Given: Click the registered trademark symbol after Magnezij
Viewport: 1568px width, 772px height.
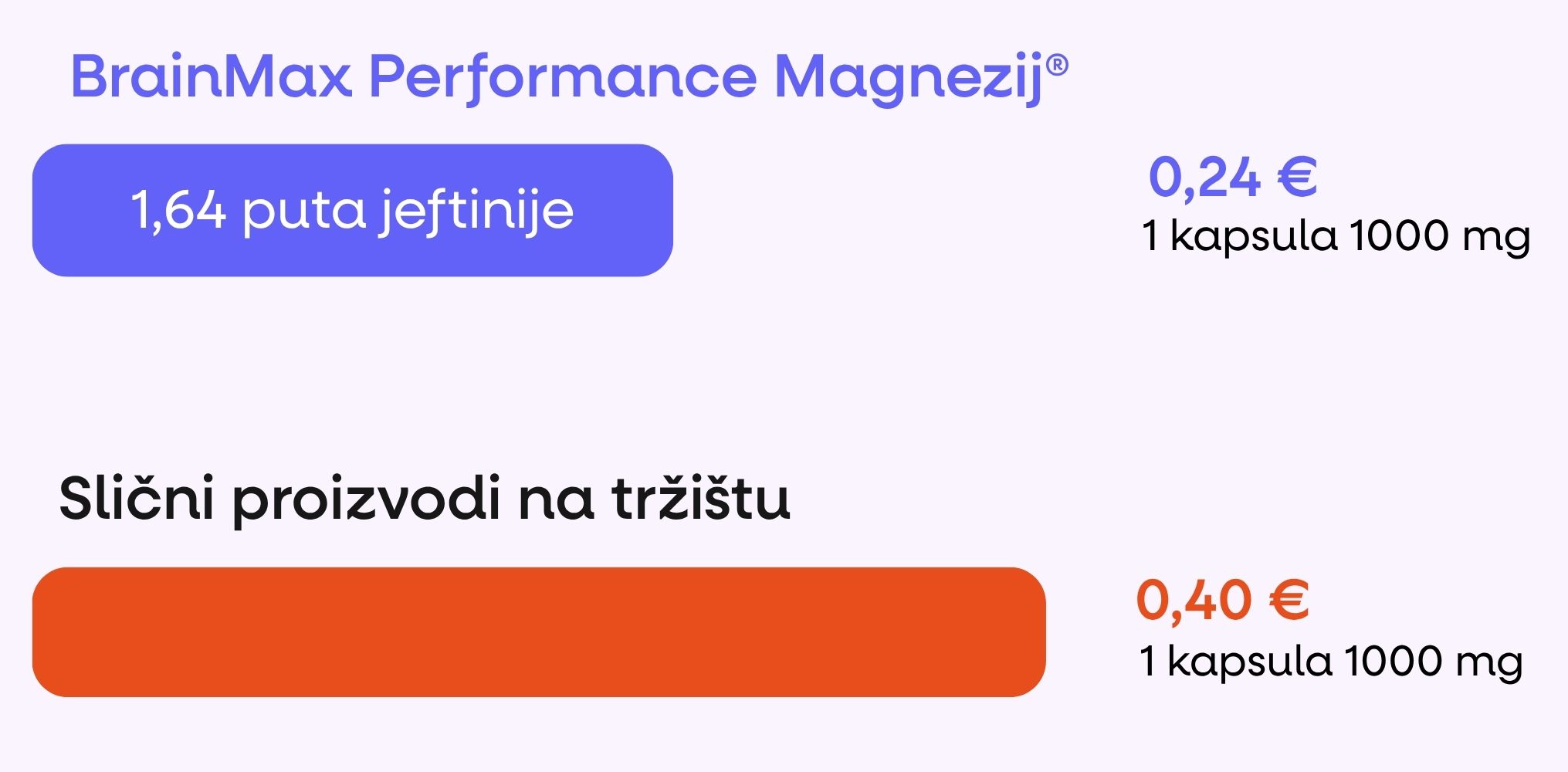Looking at the screenshot, I should tap(1056, 66).
